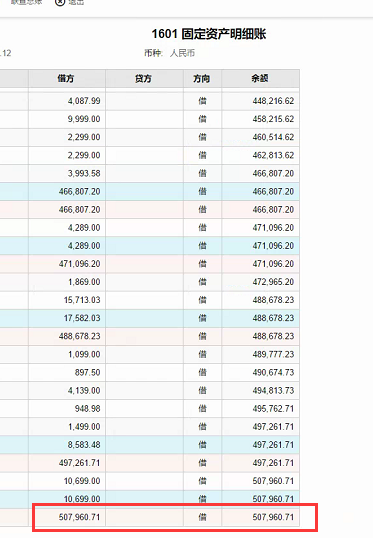Click the 1601 固定资产明细账 title
Image resolution: width=373 pixels, height=538 pixels.
click(x=209, y=34)
